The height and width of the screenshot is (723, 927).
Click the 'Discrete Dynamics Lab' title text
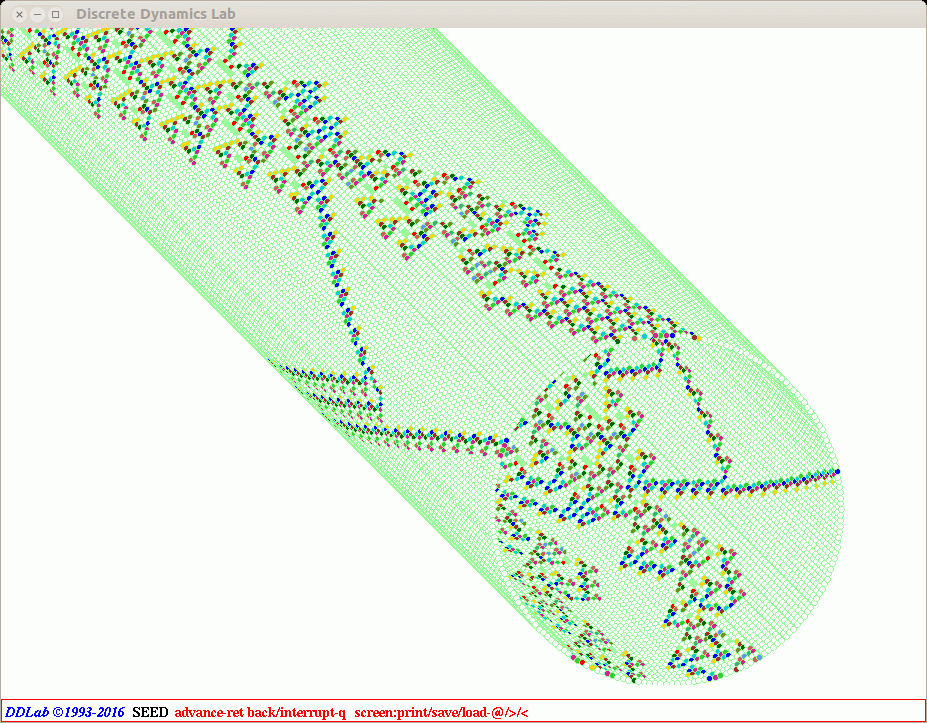tap(155, 14)
